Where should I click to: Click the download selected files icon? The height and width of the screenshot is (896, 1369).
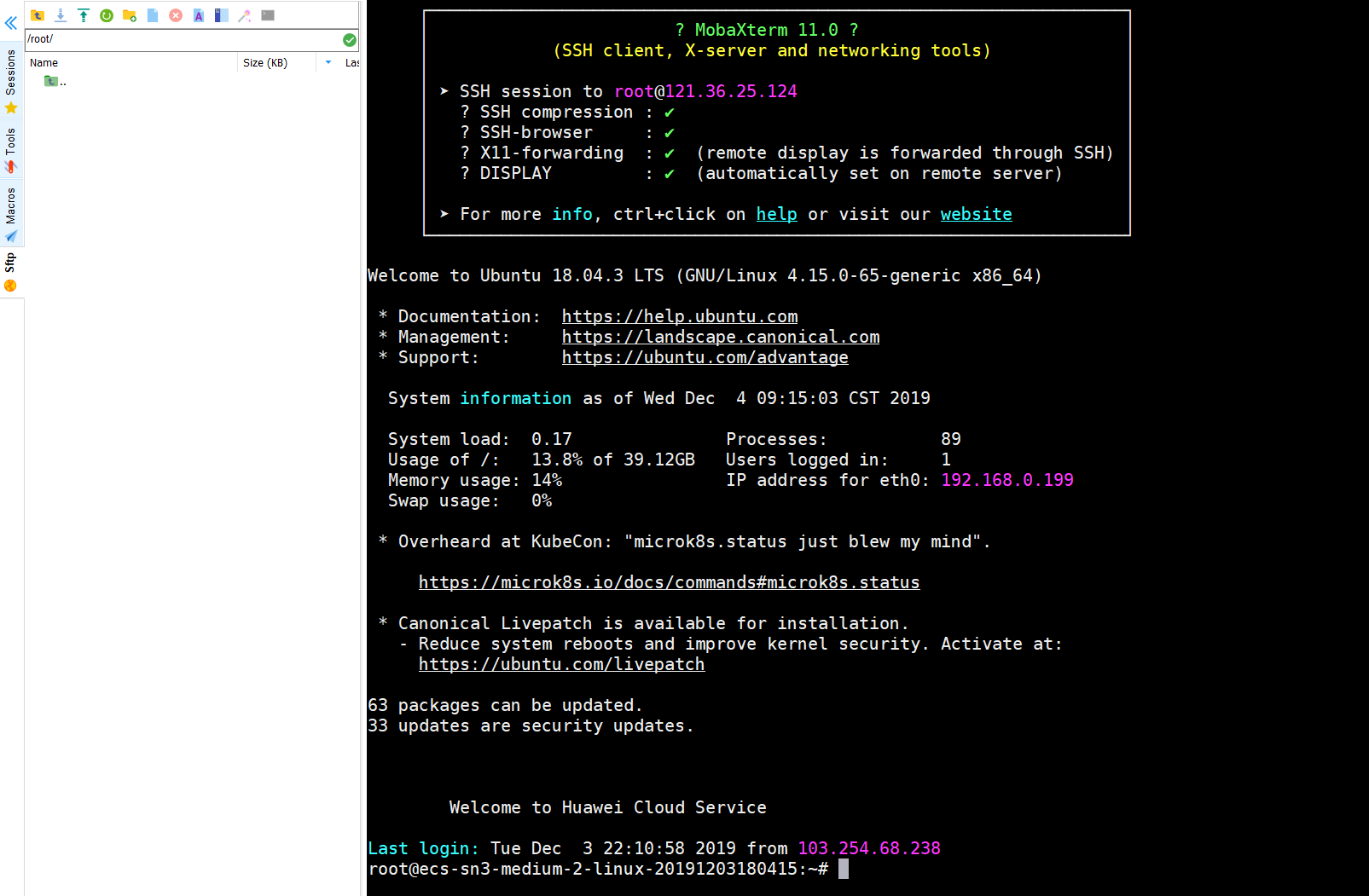point(61,15)
